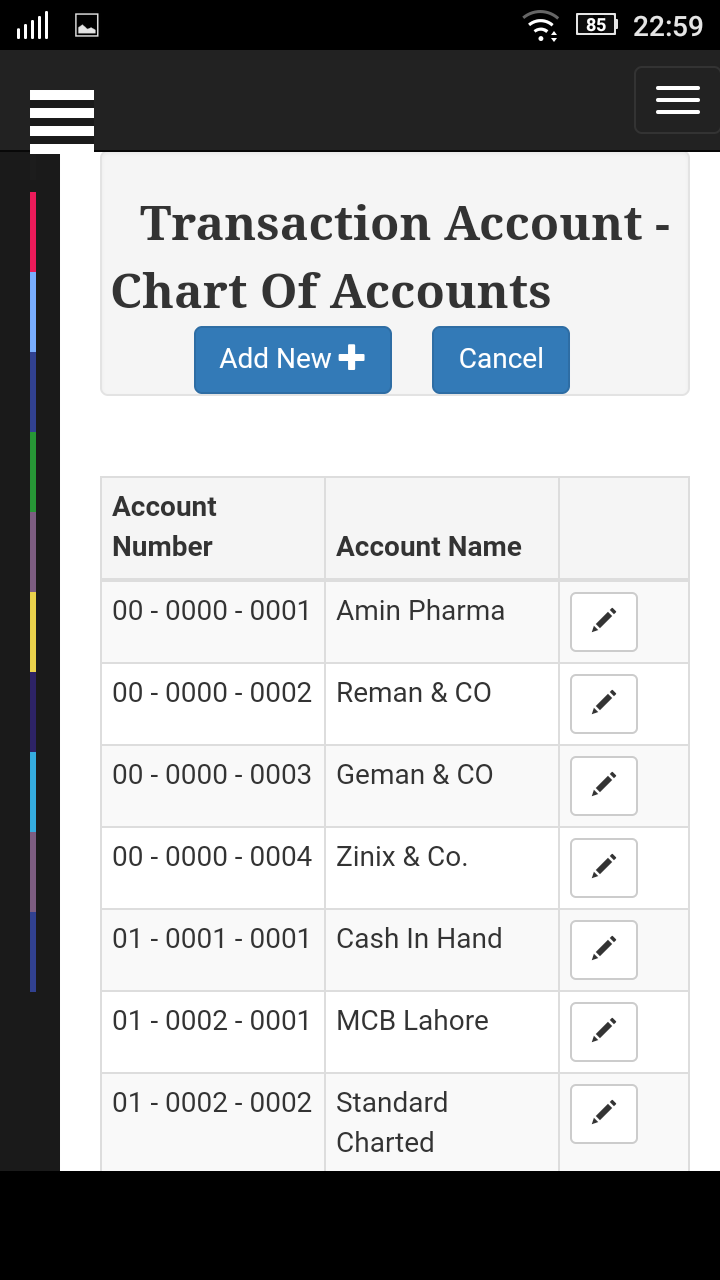The height and width of the screenshot is (1280, 720).
Task: Select the green sidebar color strip
Action: click(x=33, y=472)
